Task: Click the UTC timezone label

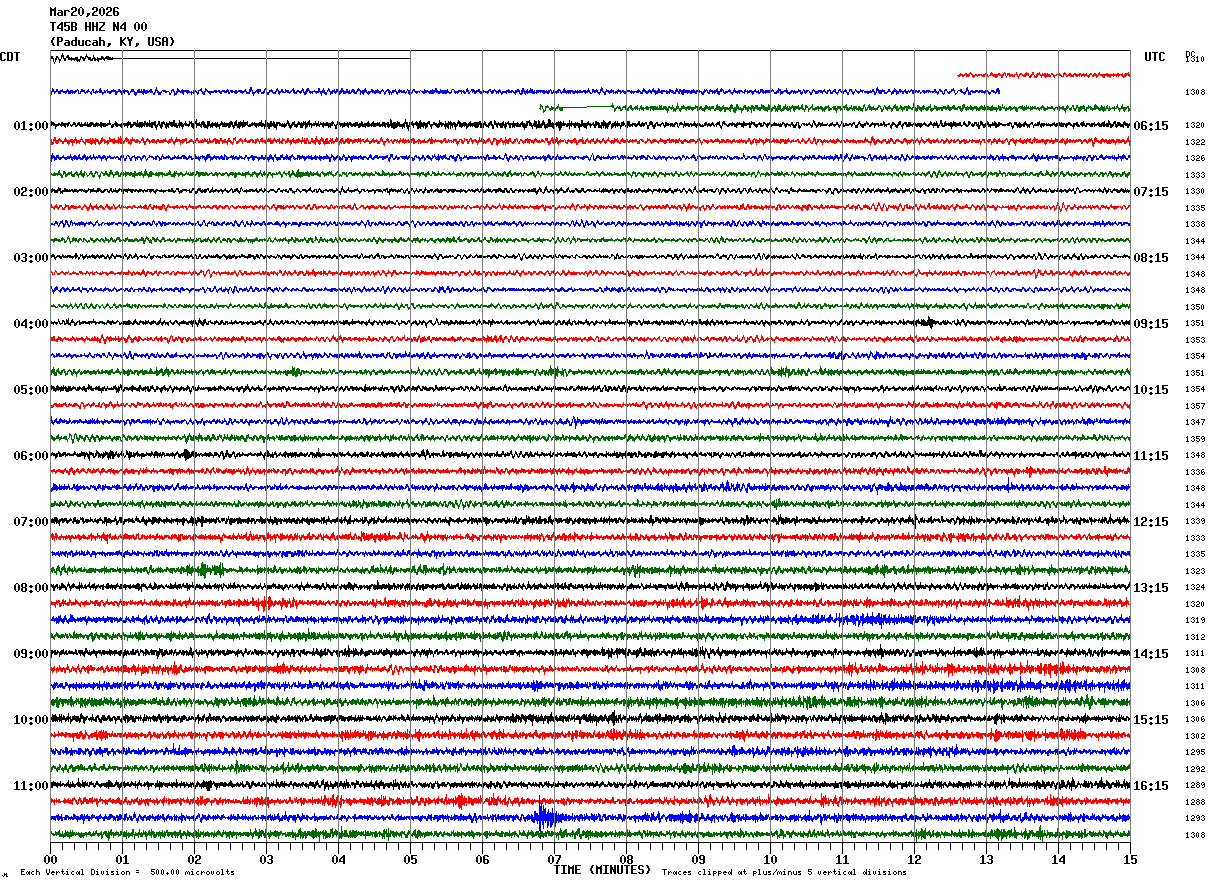Action: click(1155, 57)
